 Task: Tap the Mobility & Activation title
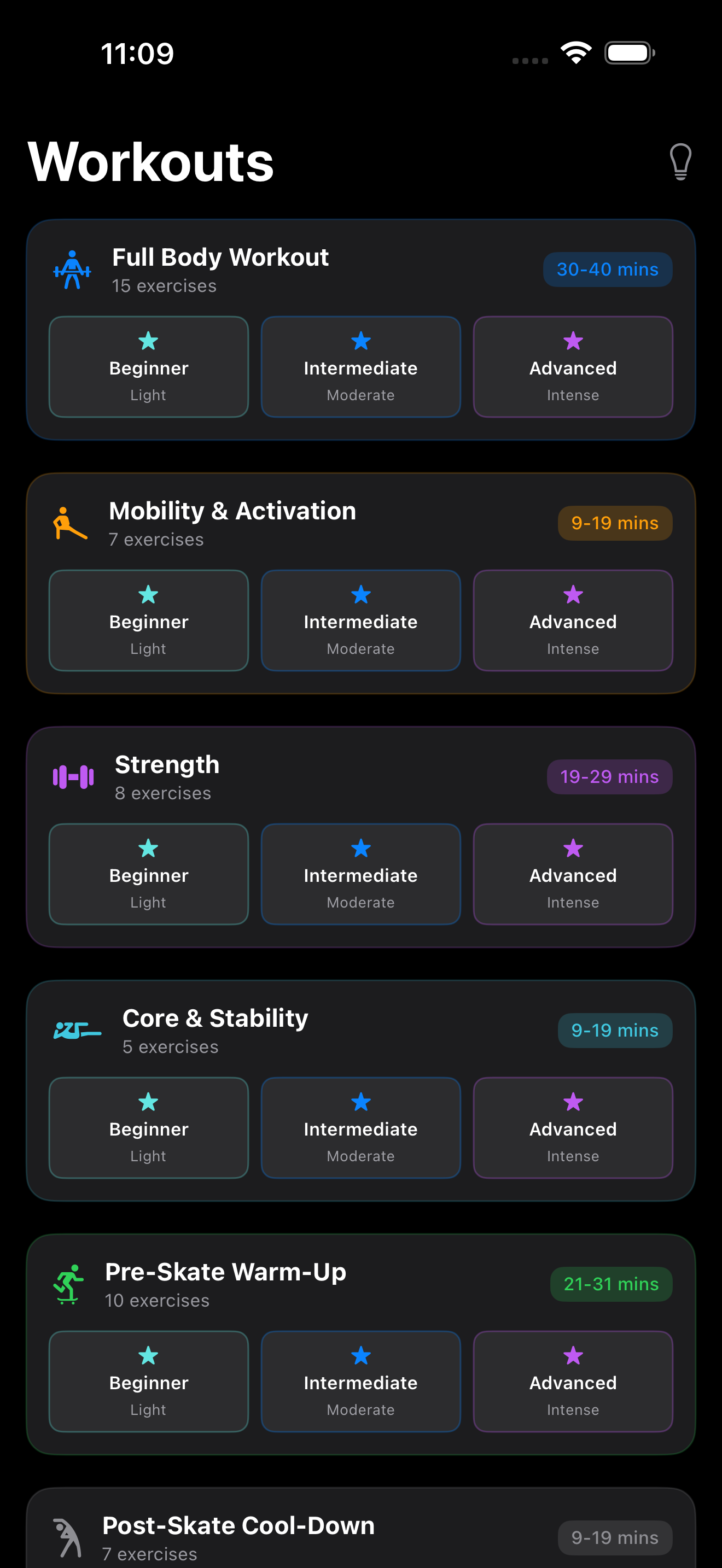tap(232, 511)
